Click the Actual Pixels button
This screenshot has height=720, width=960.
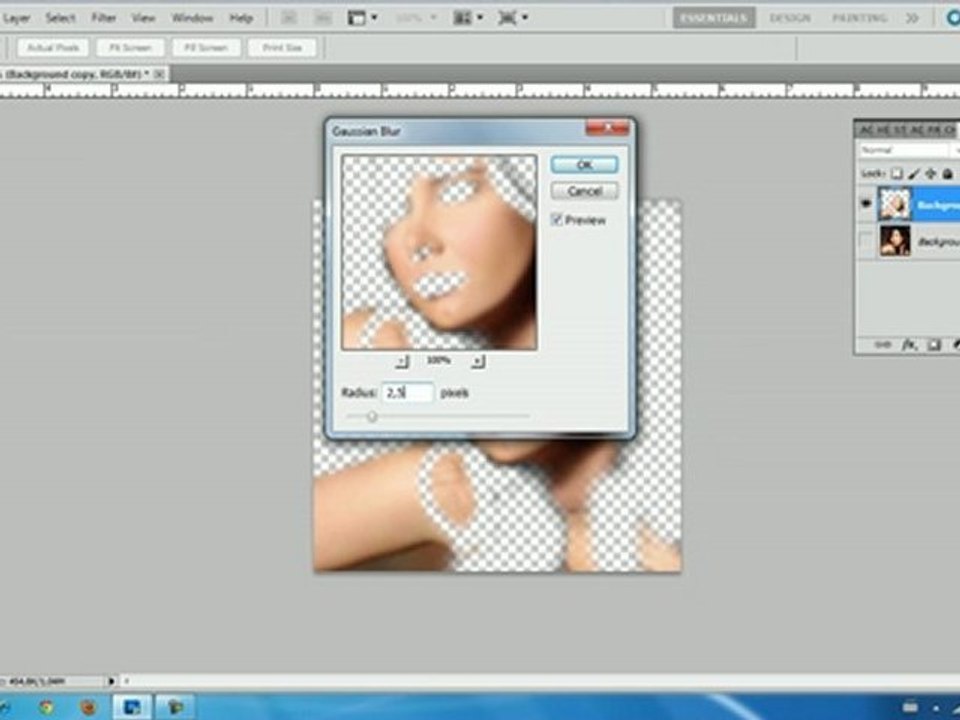coord(53,47)
